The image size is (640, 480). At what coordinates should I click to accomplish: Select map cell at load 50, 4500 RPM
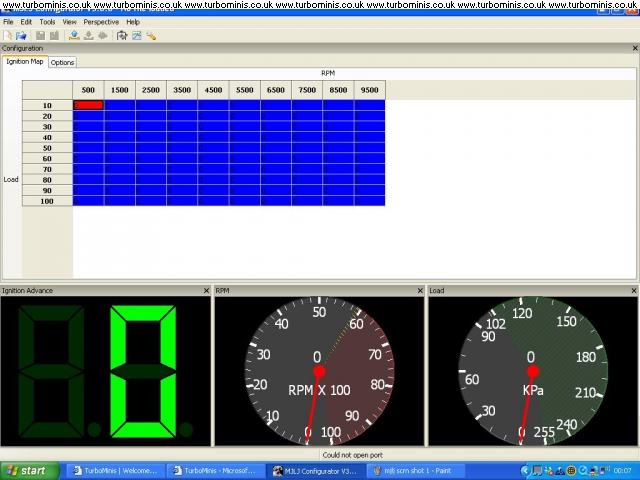(x=213, y=148)
